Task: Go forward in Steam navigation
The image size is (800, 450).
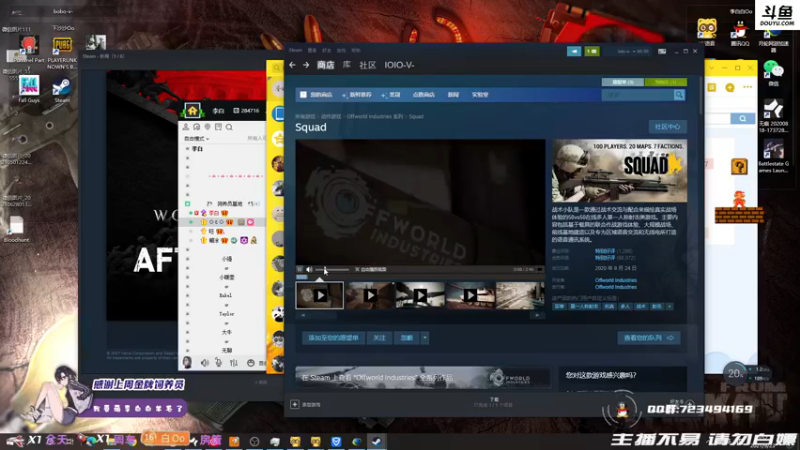Action: click(306, 65)
